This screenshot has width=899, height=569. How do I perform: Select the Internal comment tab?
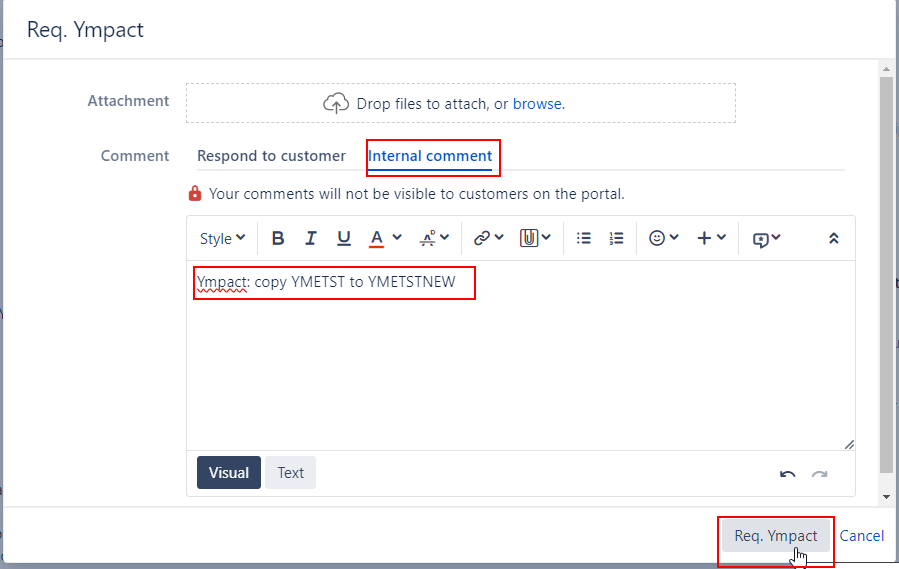point(430,156)
